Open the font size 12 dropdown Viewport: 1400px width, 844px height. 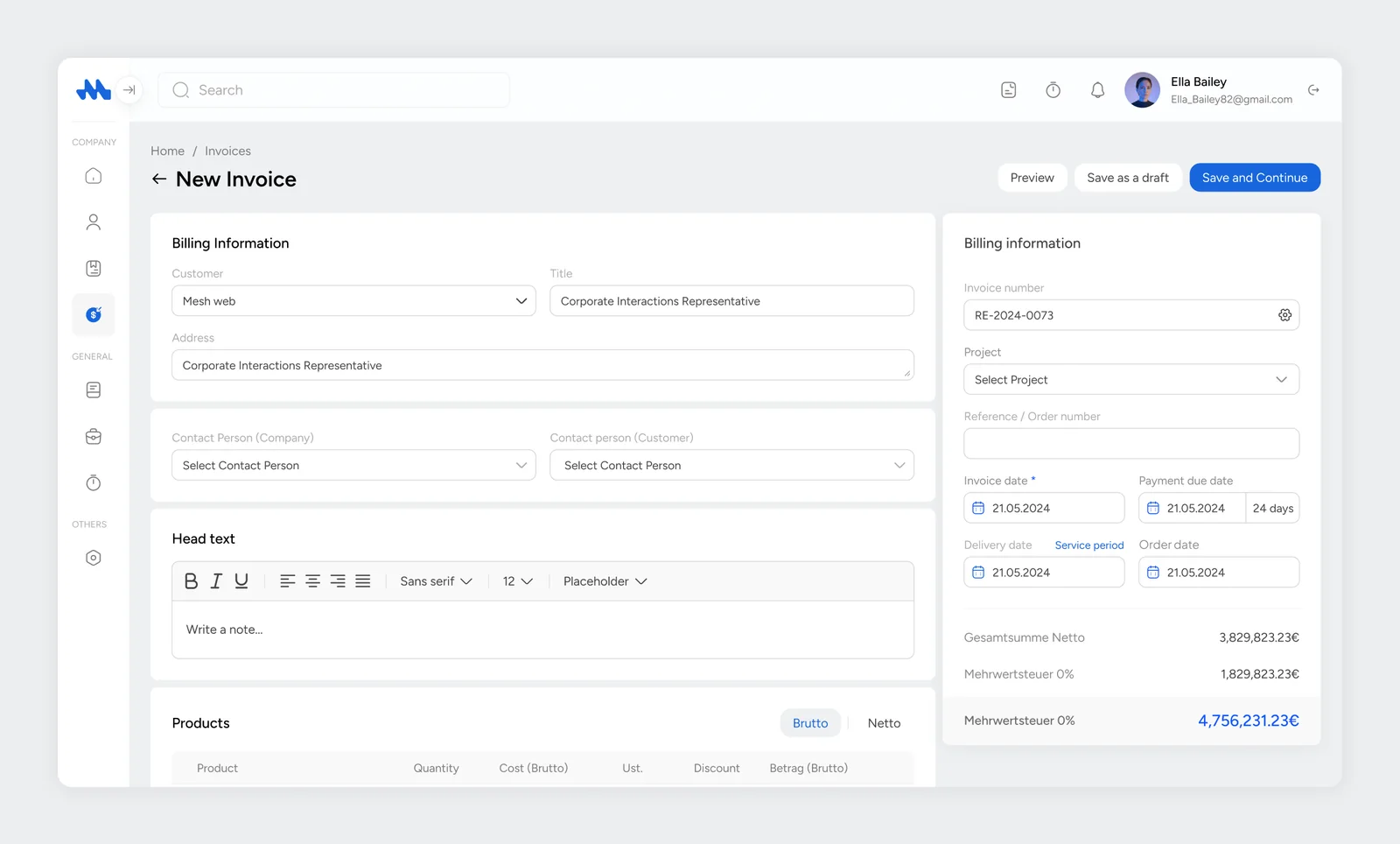coord(517,581)
